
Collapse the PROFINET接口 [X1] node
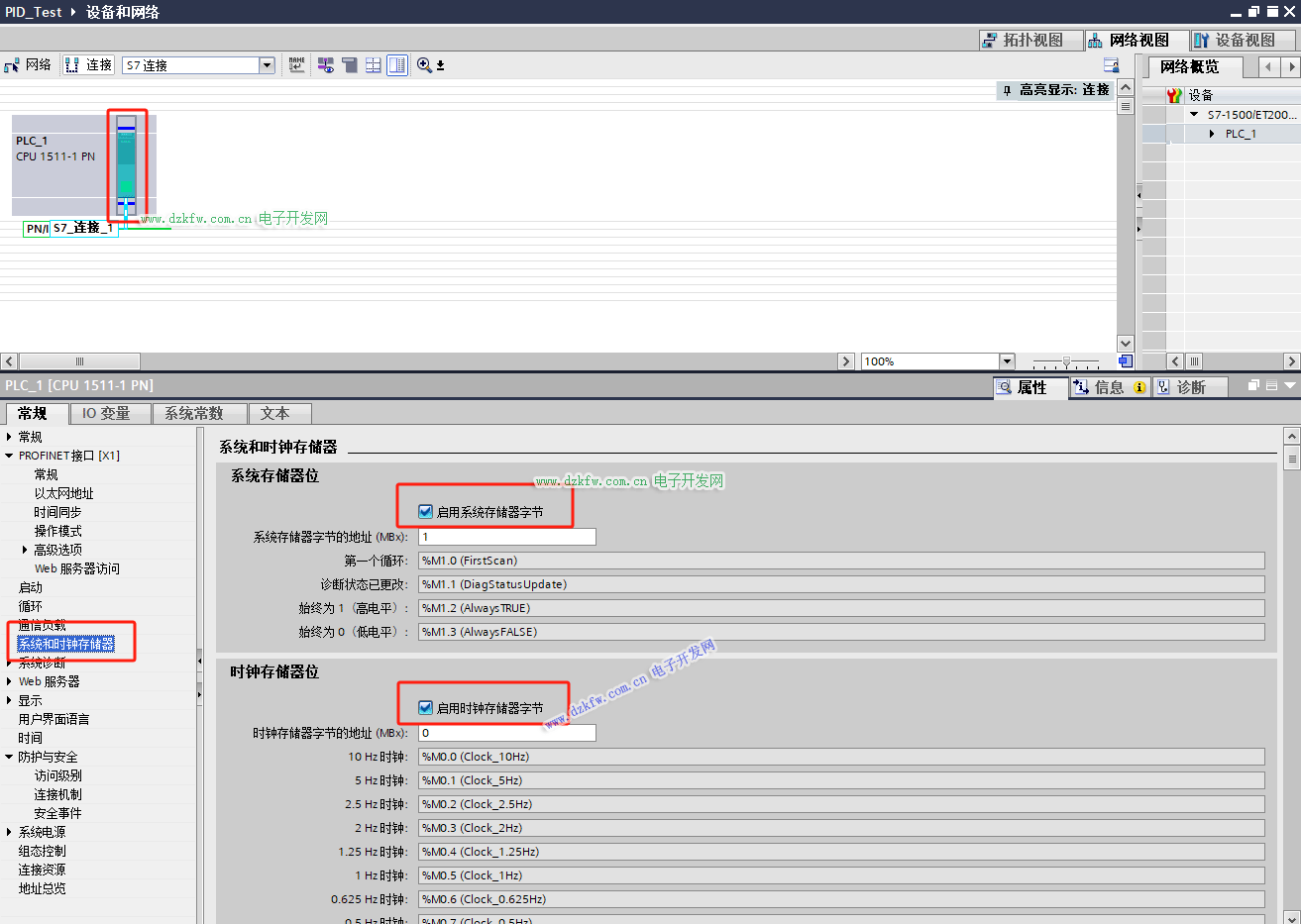[x=9, y=456]
